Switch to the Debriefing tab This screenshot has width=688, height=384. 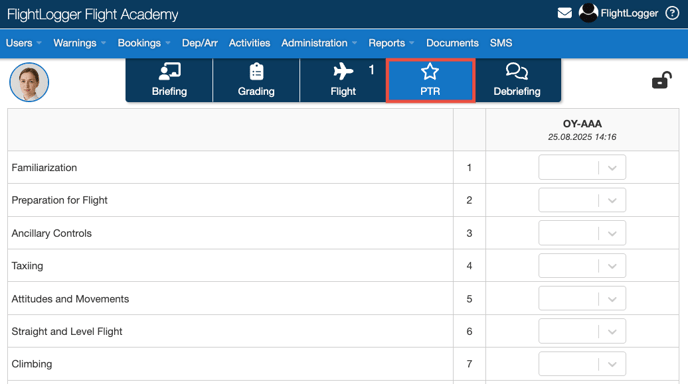[x=517, y=80]
